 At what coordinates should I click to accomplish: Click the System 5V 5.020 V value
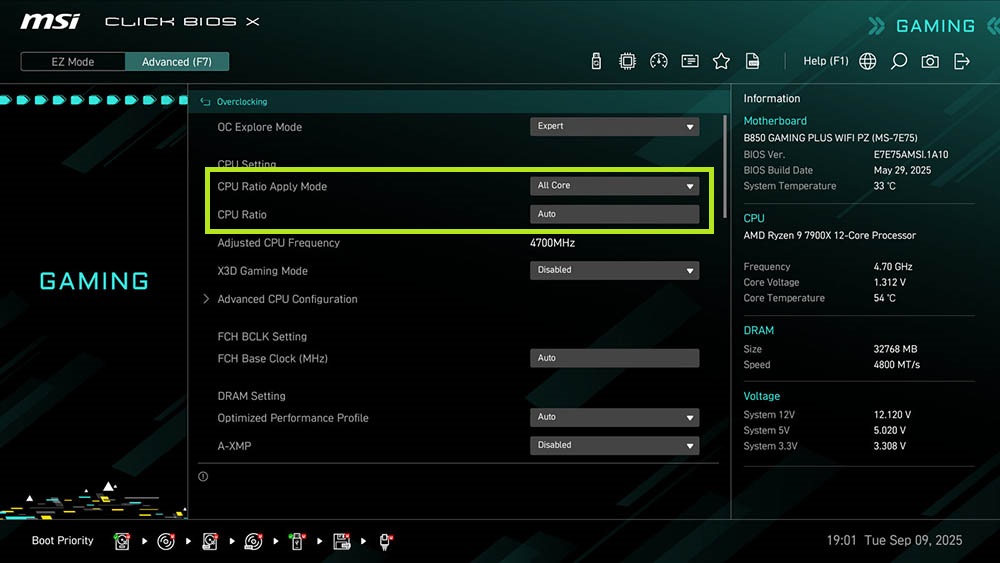pyautogui.click(x=890, y=430)
